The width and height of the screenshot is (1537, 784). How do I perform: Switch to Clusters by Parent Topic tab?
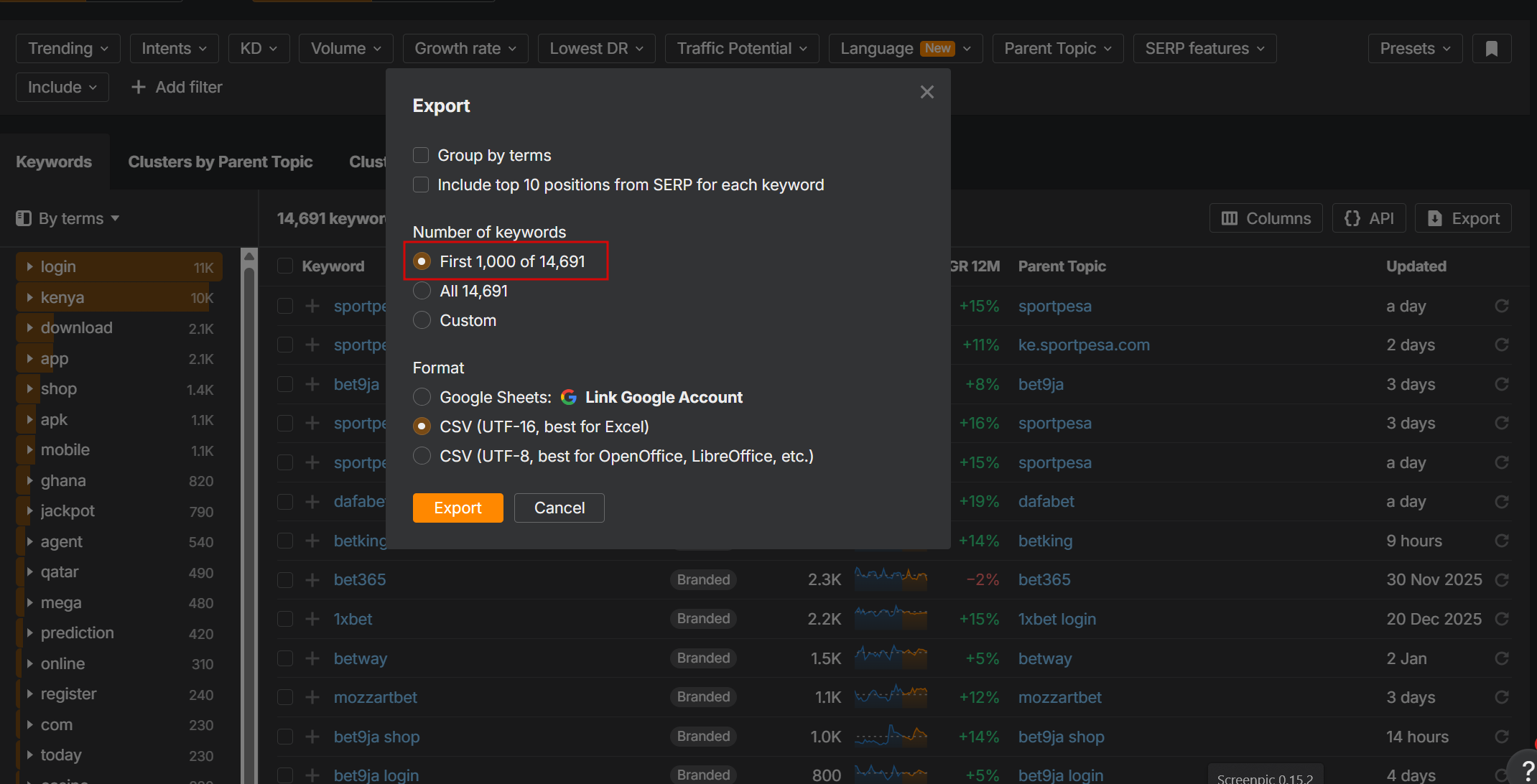pyautogui.click(x=220, y=162)
